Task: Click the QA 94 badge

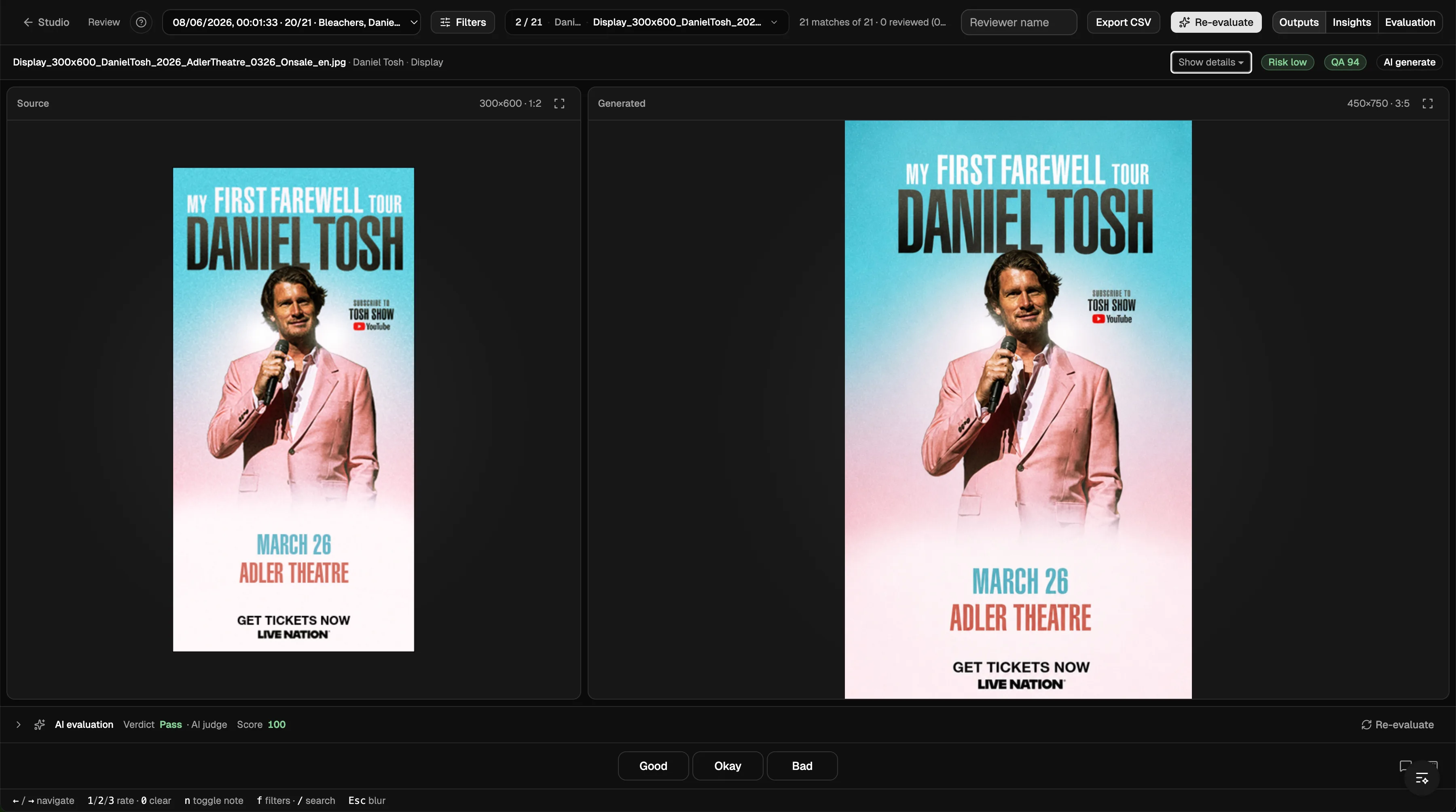Action: click(x=1345, y=62)
